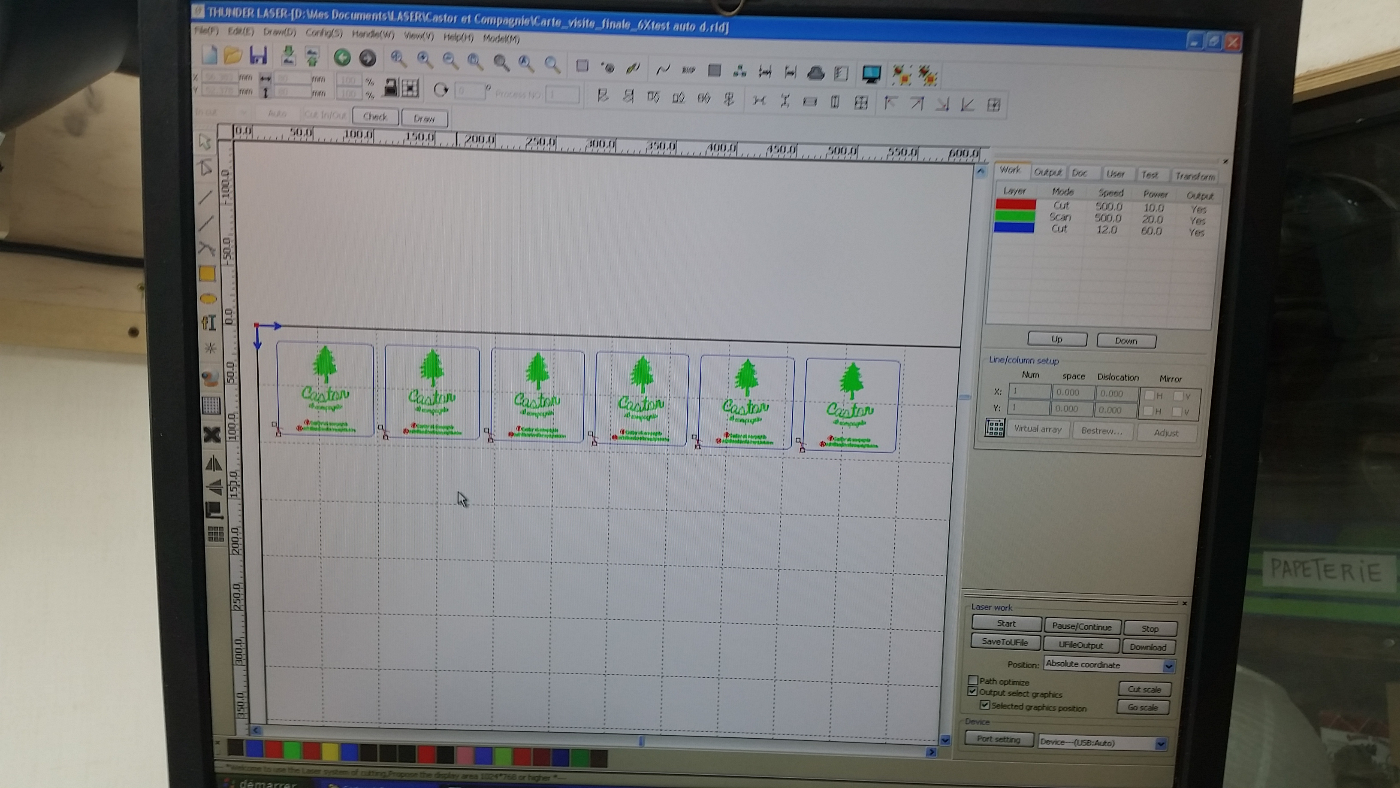
Task: Click the green Undo arrow icon
Action: 342,58
